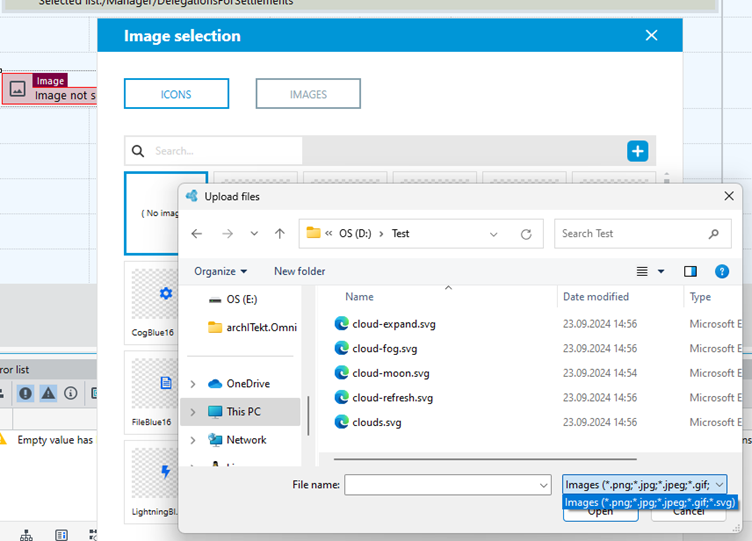Viewport: 752px width, 541px height.
Task: Click the search magnifier in Search Test
Action: pos(714,234)
